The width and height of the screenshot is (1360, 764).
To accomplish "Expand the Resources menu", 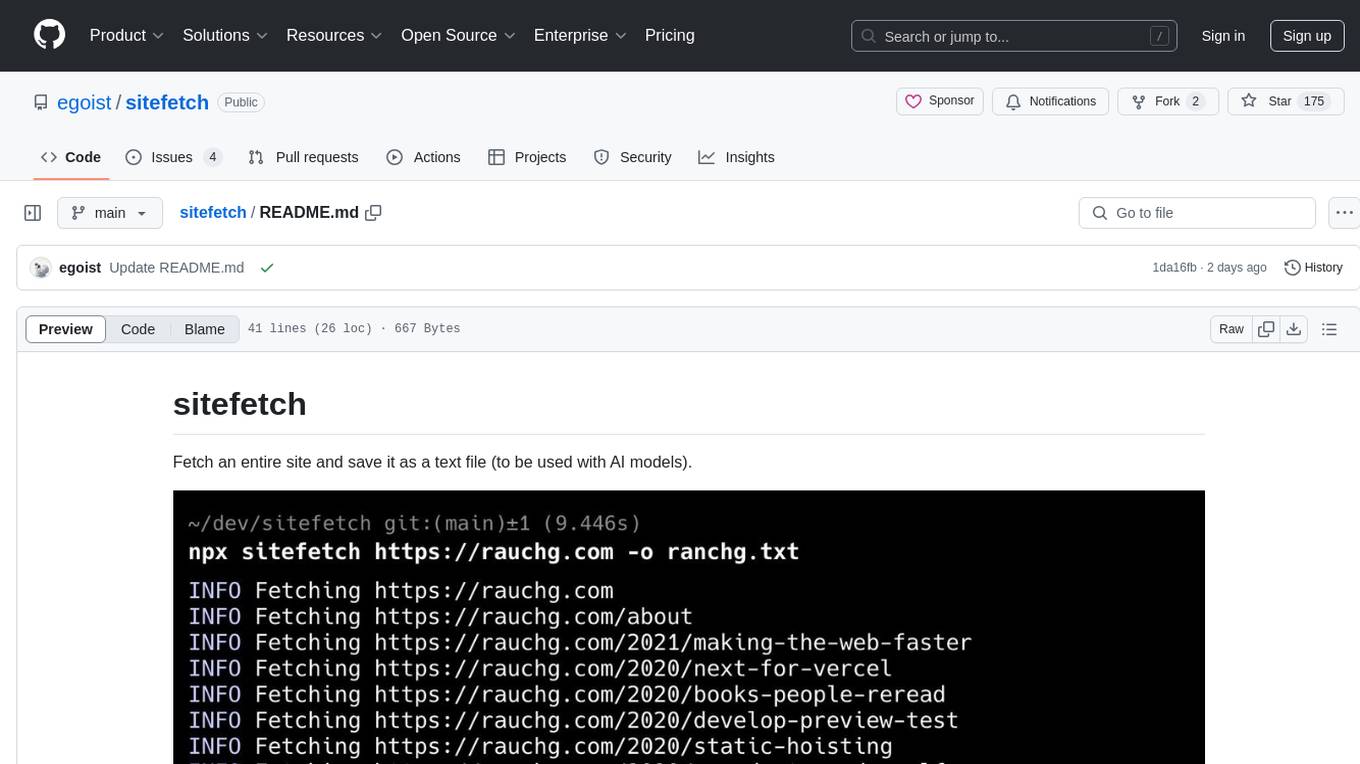I will [x=334, y=35].
